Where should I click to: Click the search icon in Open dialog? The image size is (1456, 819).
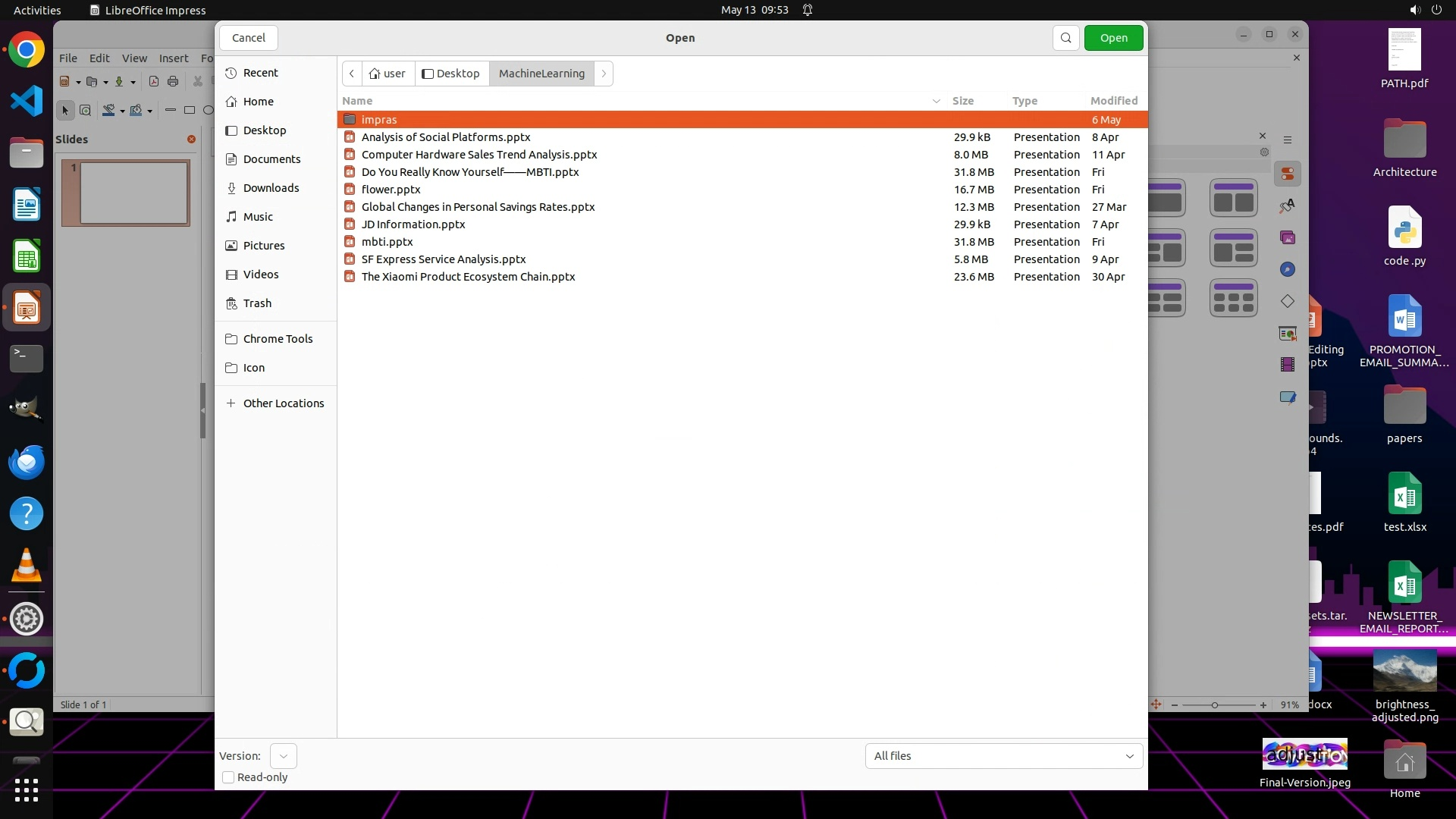1065,38
